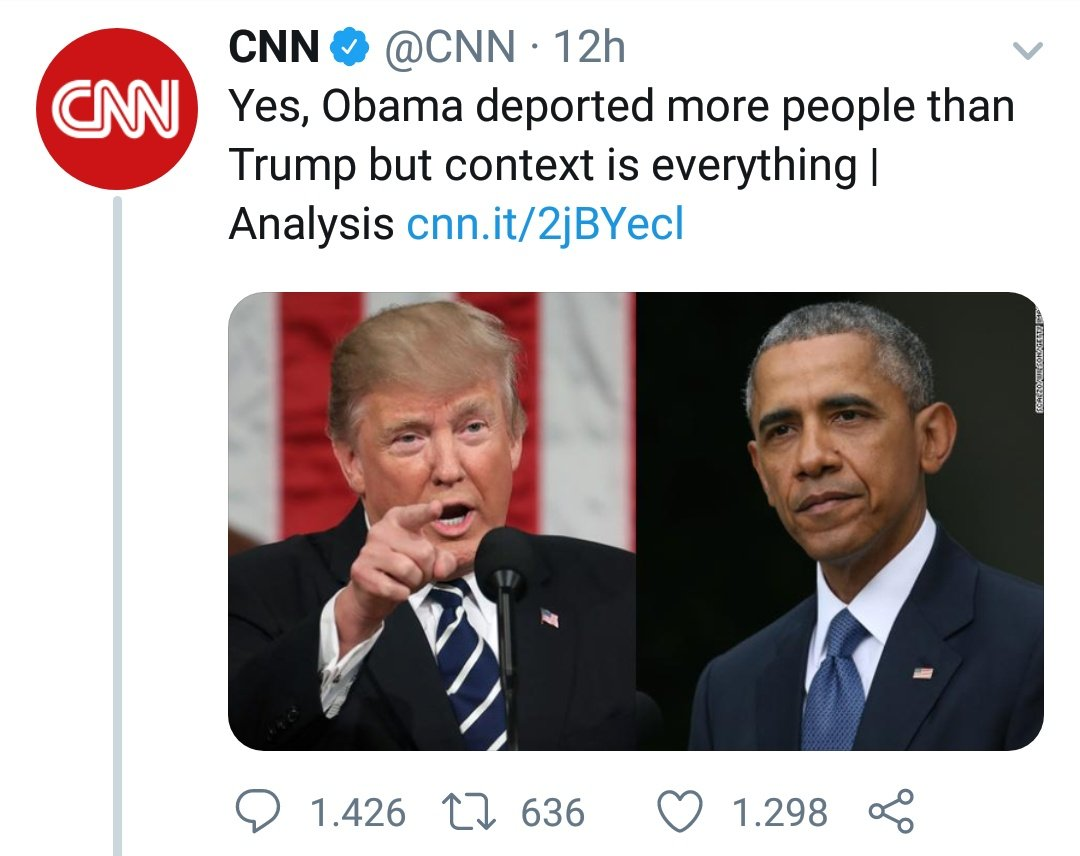This screenshot has height=856, width=1080.
Task: Click the blue verified badge
Action: [x=351, y=48]
